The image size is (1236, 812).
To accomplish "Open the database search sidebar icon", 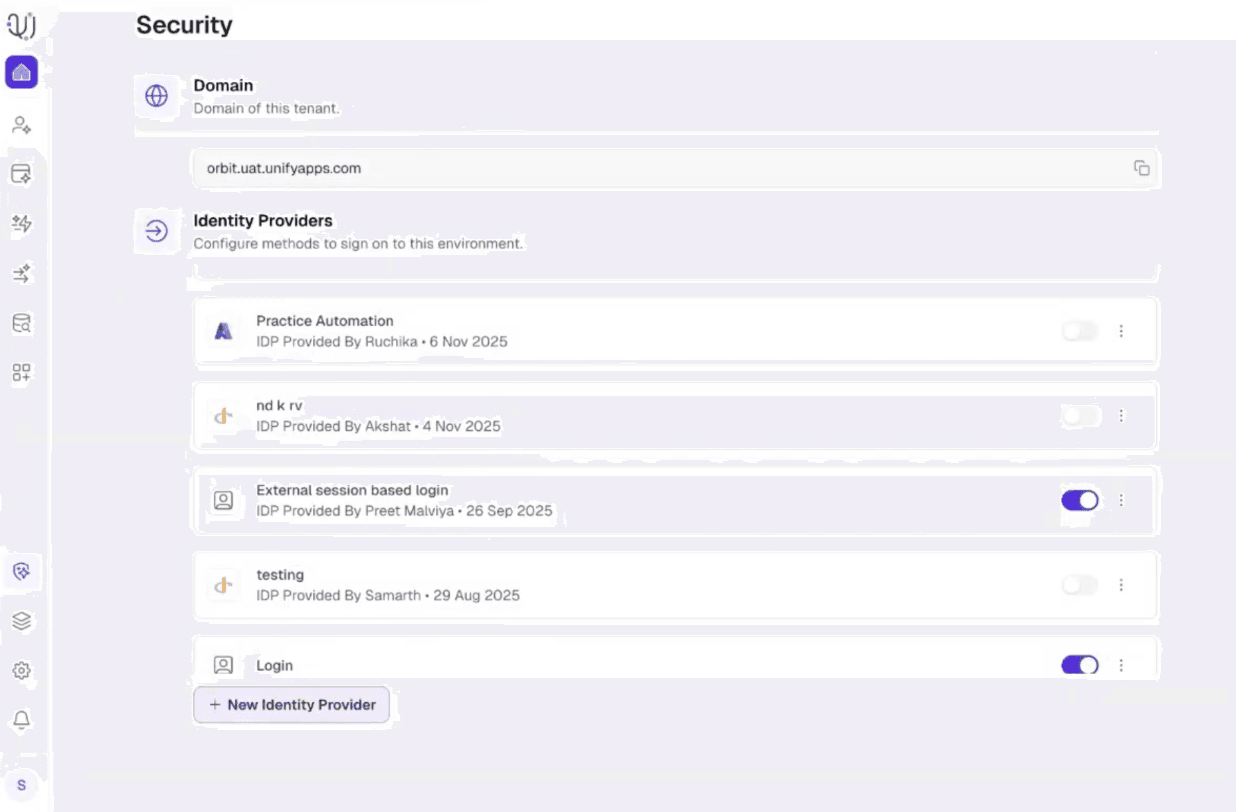I will coord(21,323).
